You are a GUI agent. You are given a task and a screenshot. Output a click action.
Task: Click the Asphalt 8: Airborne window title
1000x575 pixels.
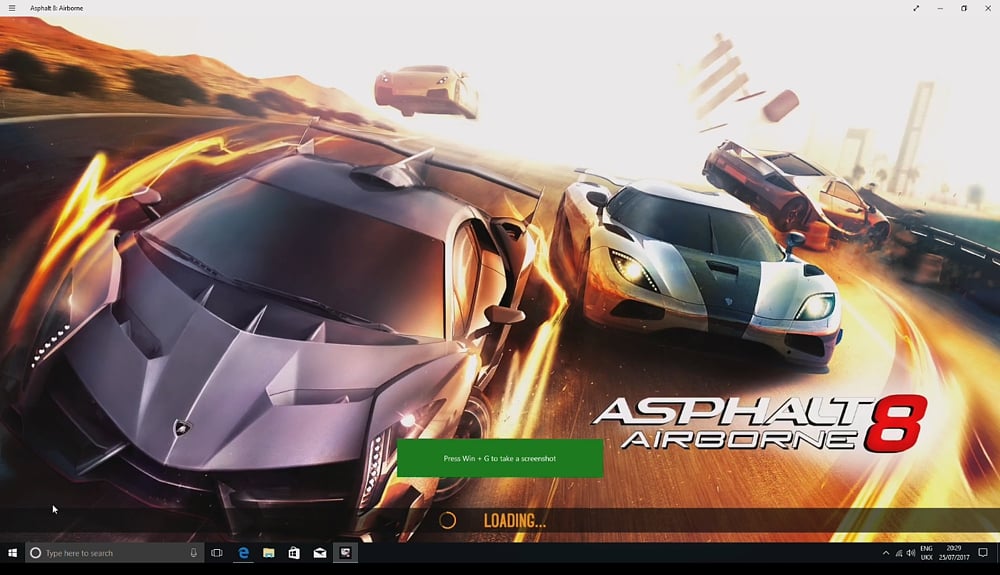[x=57, y=8]
